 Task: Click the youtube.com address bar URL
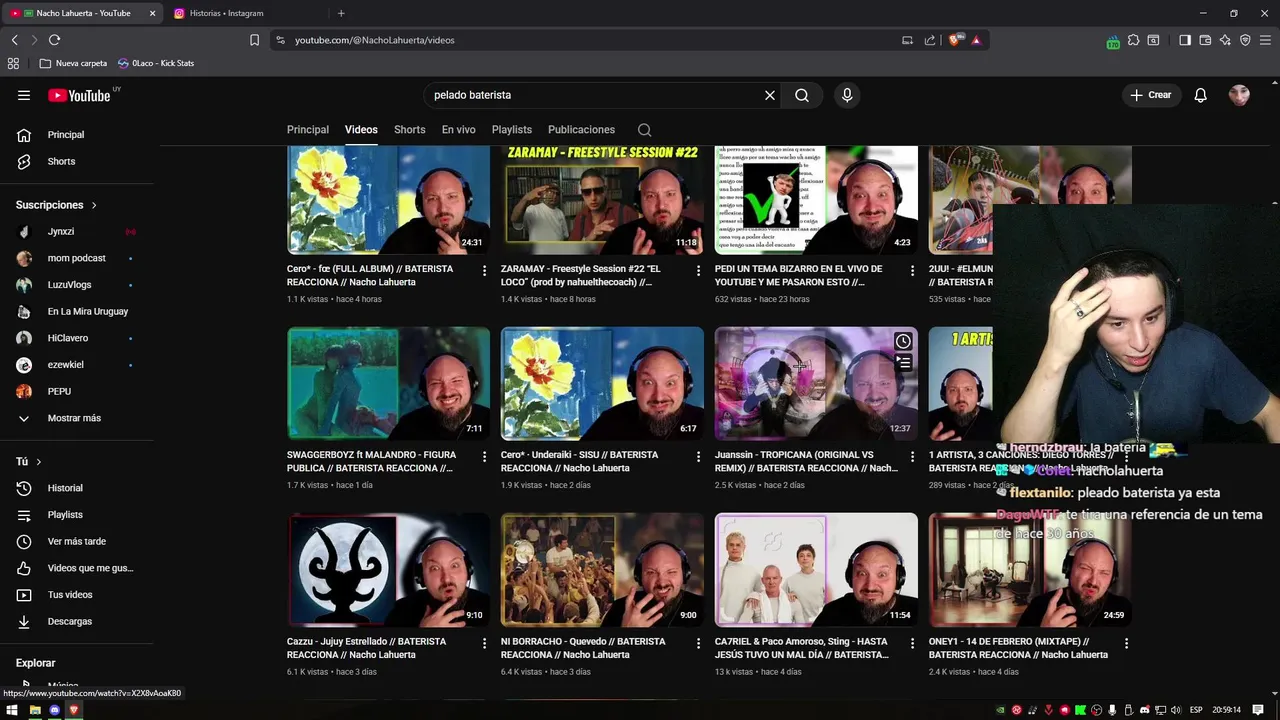(375, 40)
